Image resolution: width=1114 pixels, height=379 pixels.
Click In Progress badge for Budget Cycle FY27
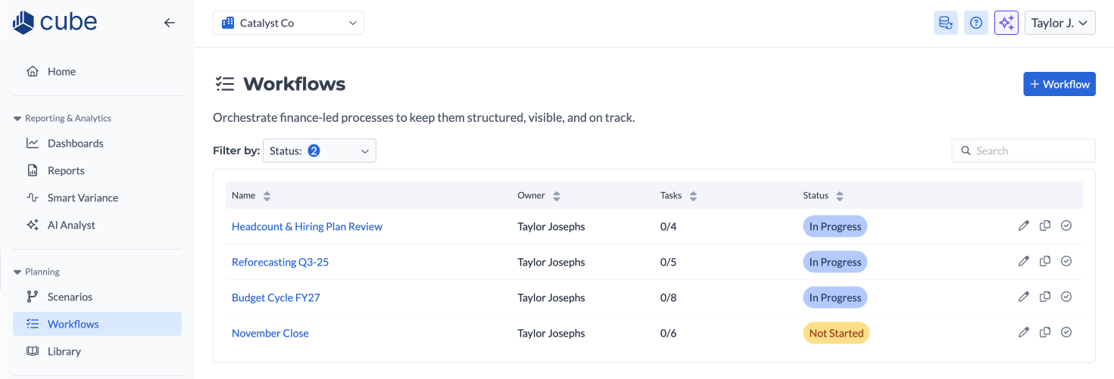[x=836, y=297]
